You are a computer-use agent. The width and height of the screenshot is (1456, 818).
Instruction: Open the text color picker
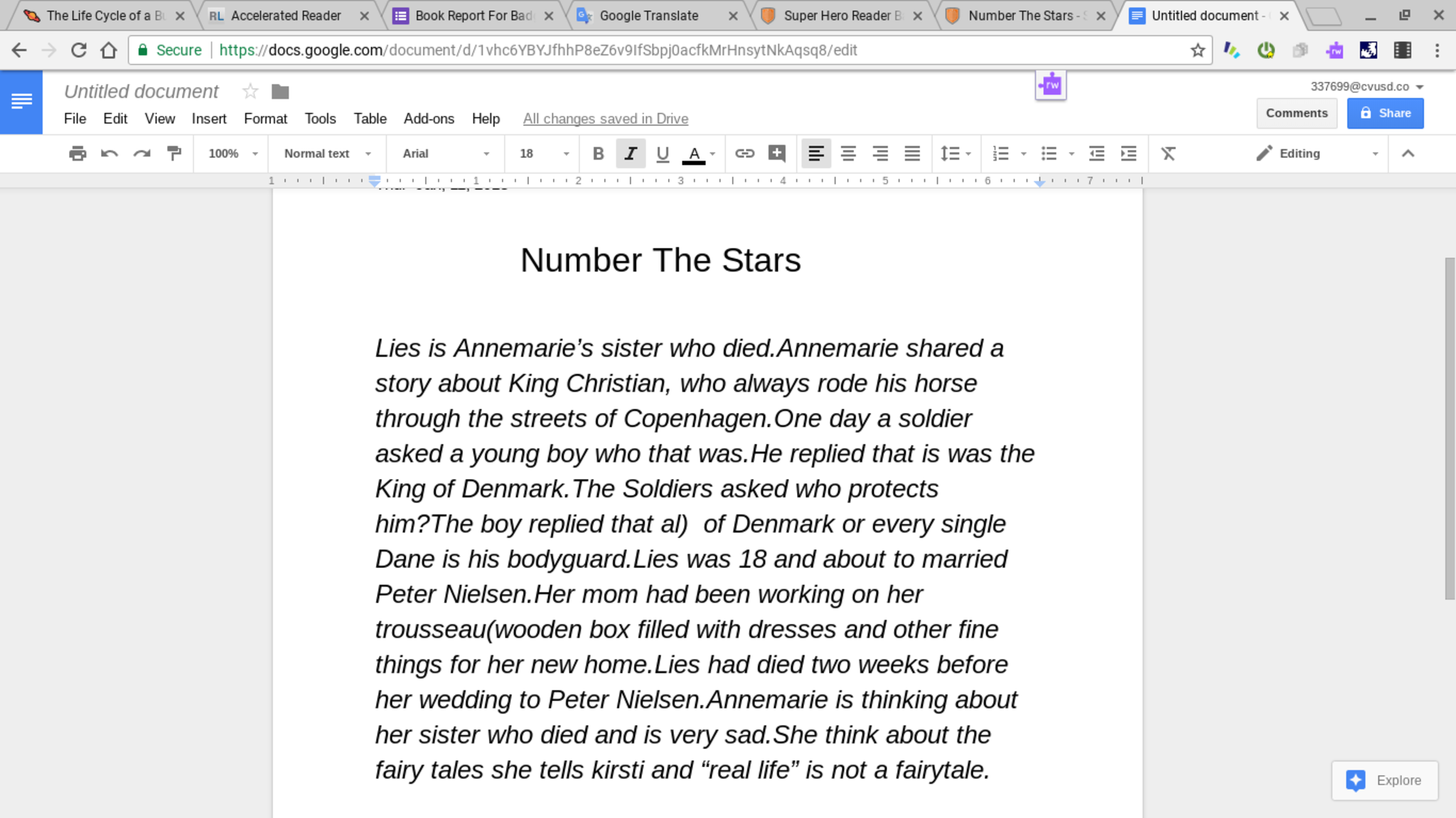(x=695, y=154)
